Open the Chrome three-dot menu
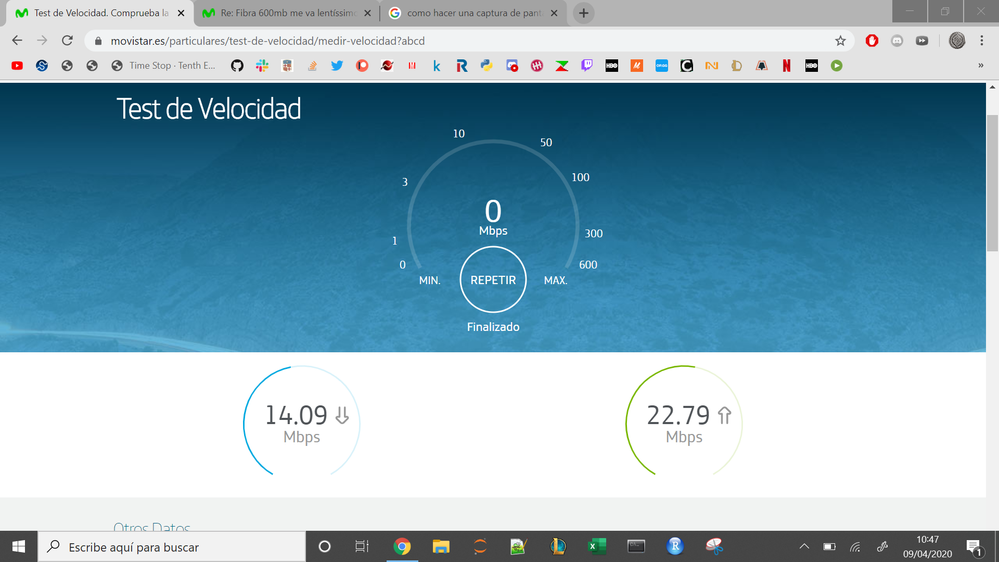999x562 pixels. (982, 41)
